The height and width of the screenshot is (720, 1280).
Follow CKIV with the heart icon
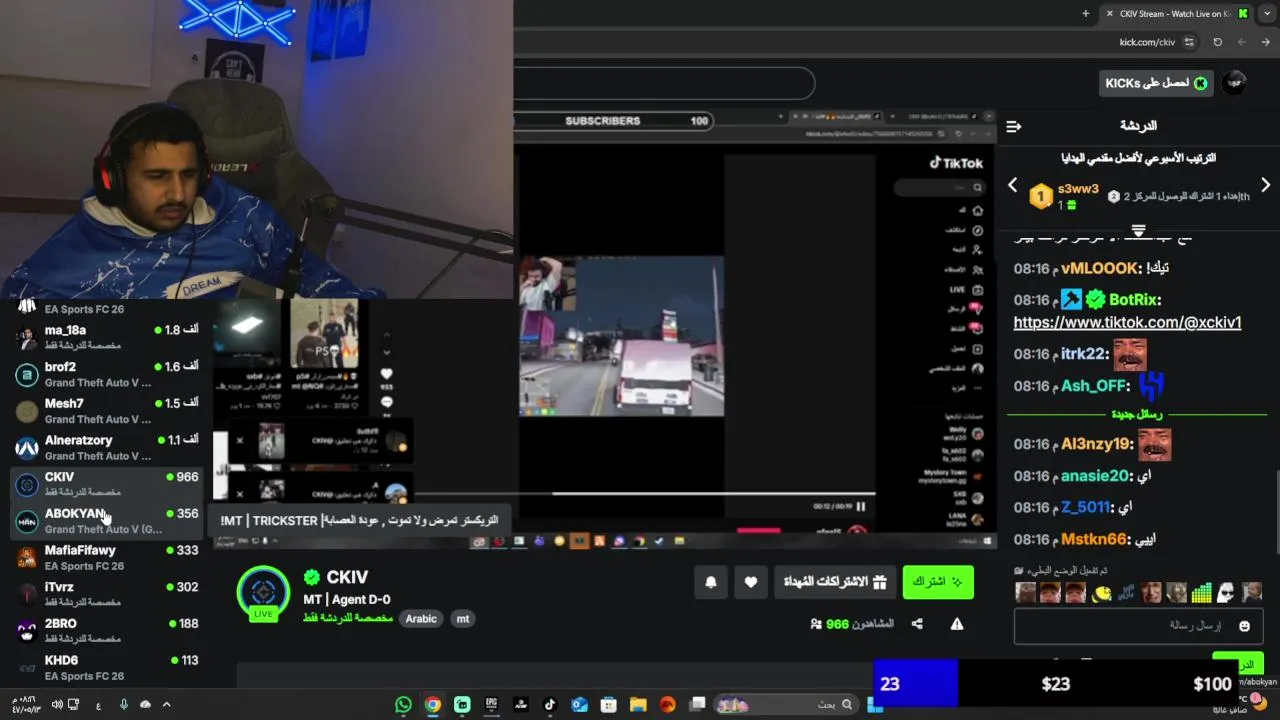751,582
